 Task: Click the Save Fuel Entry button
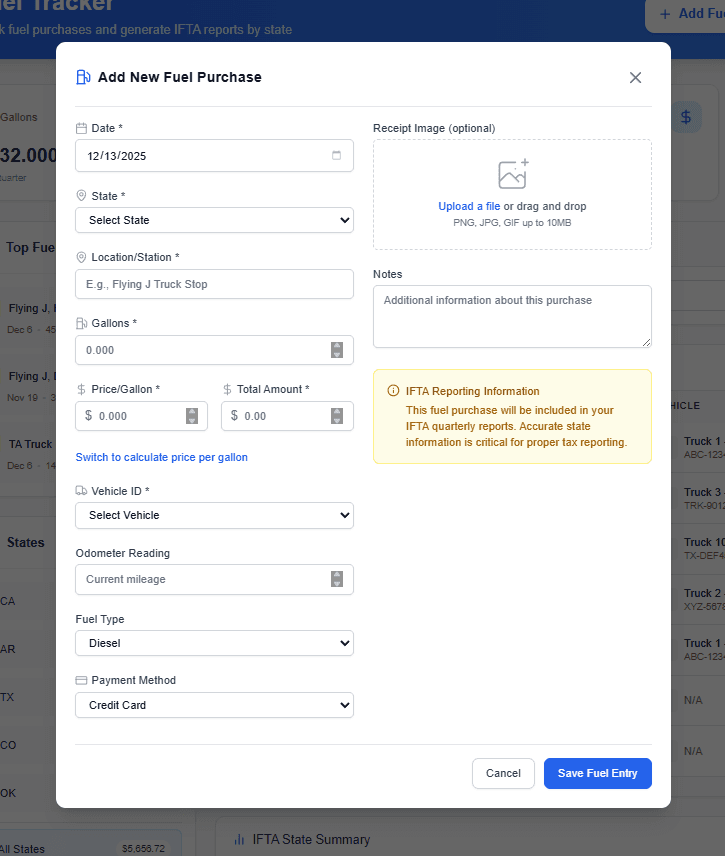click(x=597, y=773)
